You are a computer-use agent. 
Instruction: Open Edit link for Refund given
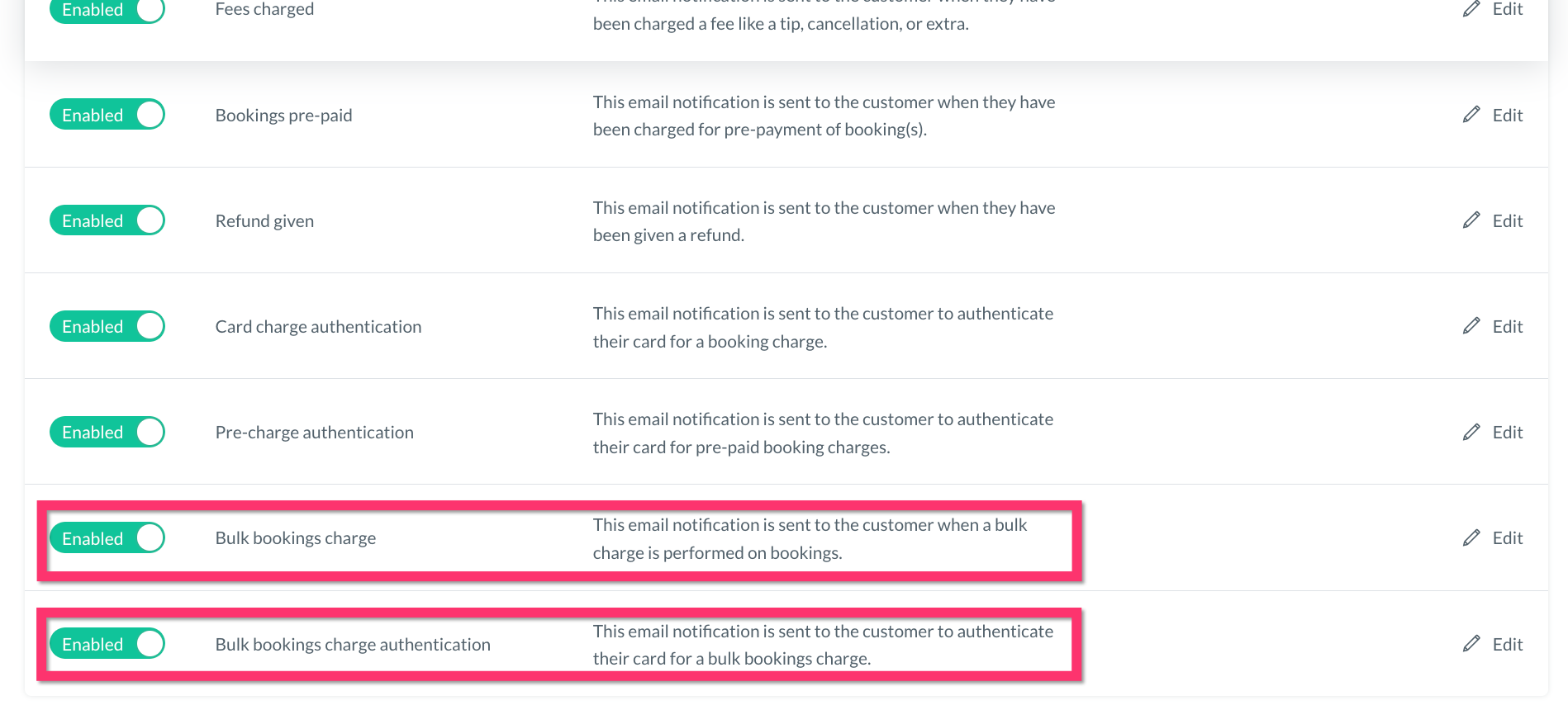click(x=1507, y=220)
